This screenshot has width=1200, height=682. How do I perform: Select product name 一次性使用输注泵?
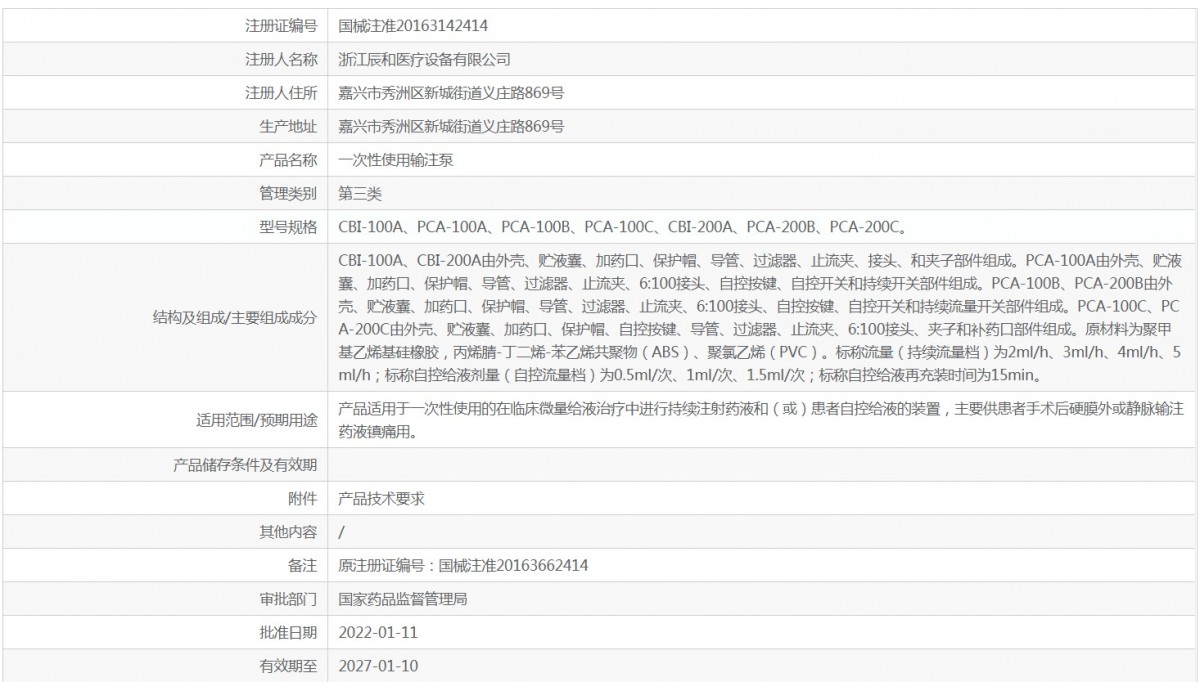(x=397, y=159)
